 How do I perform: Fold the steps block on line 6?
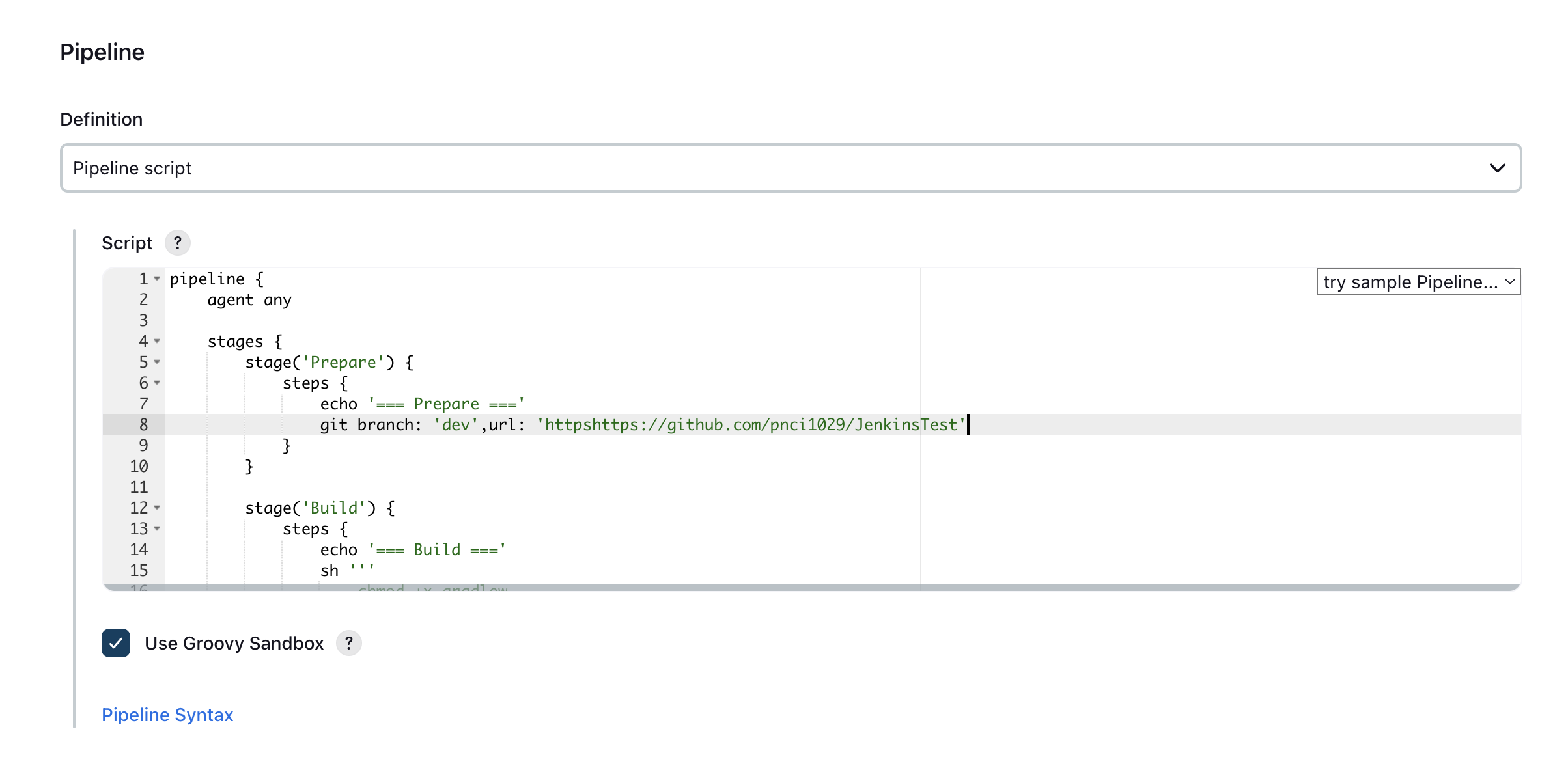coord(157,383)
